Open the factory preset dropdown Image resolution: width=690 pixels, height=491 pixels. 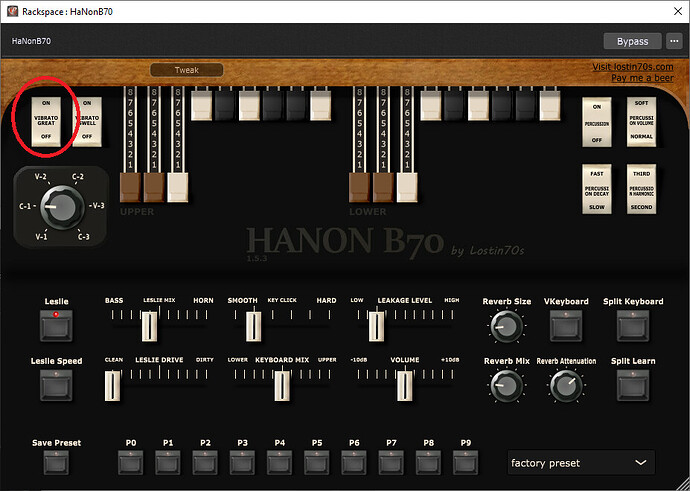point(581,462)
